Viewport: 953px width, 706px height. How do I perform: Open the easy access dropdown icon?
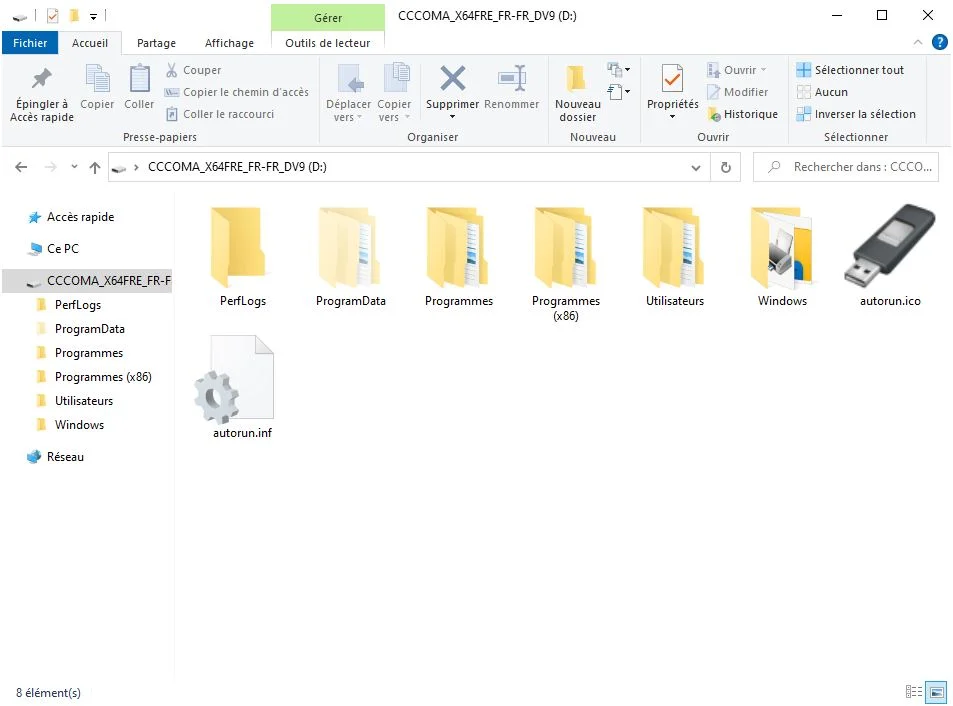[619, 92]
